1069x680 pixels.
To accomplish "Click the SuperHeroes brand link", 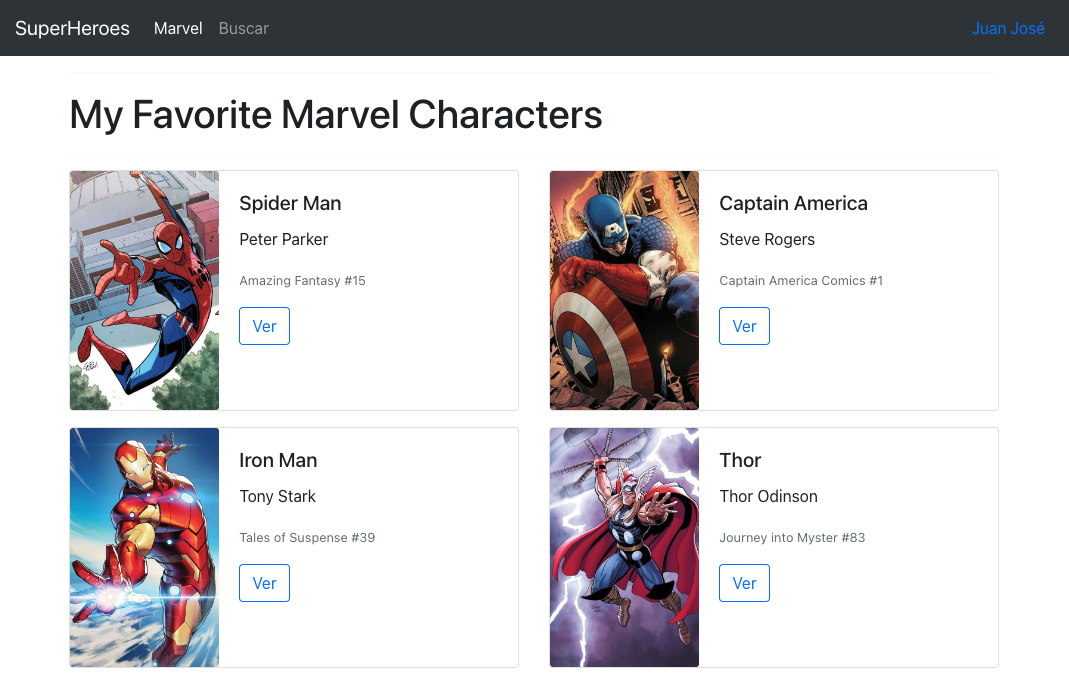I will pyautogui.click(x=71, y=28).
